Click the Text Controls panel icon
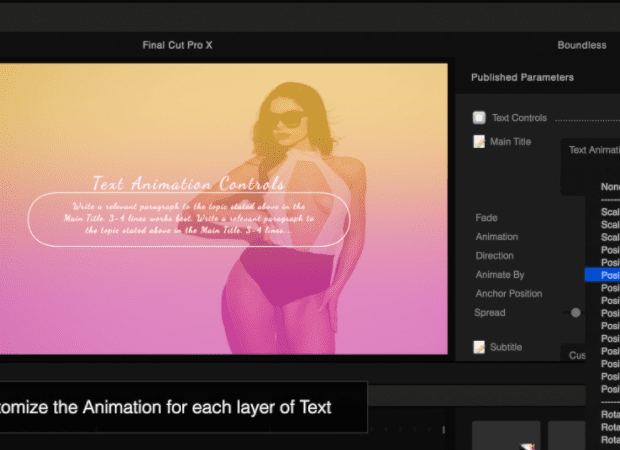 (x=479, y=117)
